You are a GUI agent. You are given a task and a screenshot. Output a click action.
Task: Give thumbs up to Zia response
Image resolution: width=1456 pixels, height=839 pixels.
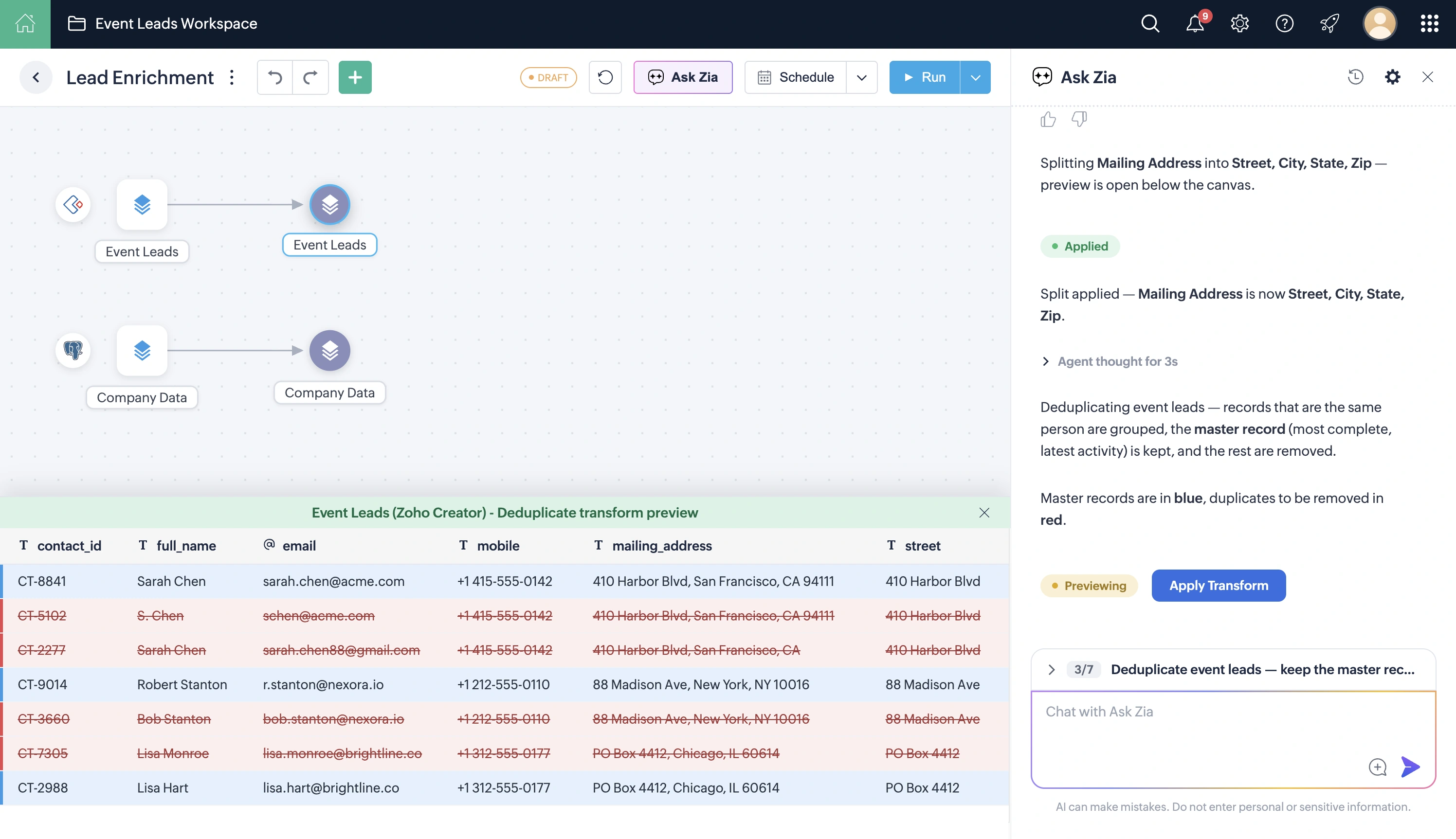(x=1049, y=119)
